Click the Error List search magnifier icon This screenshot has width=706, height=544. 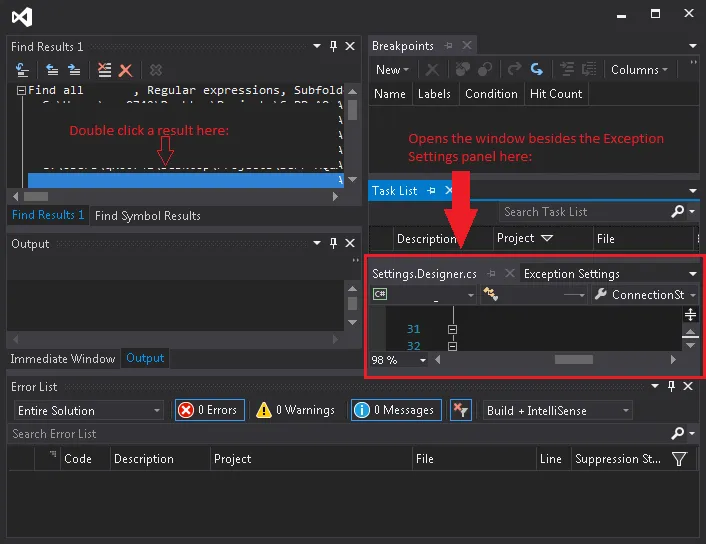point(678,433)
